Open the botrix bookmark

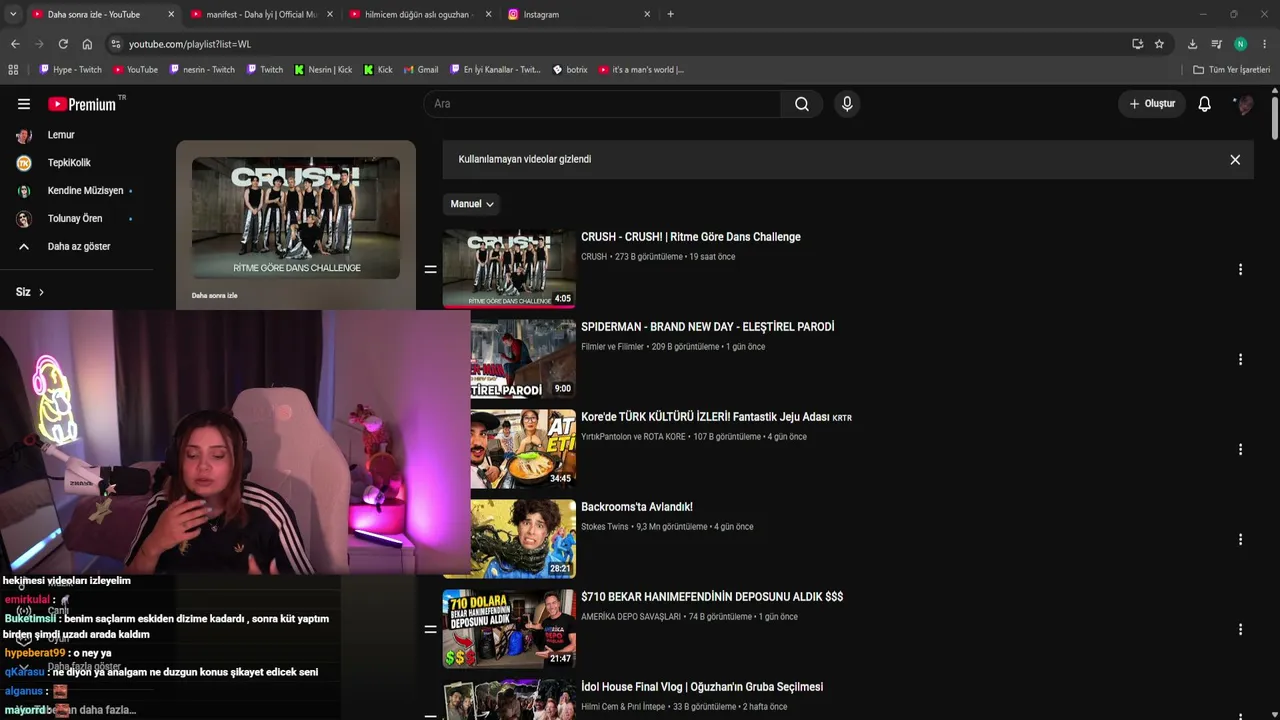(570, 70)
